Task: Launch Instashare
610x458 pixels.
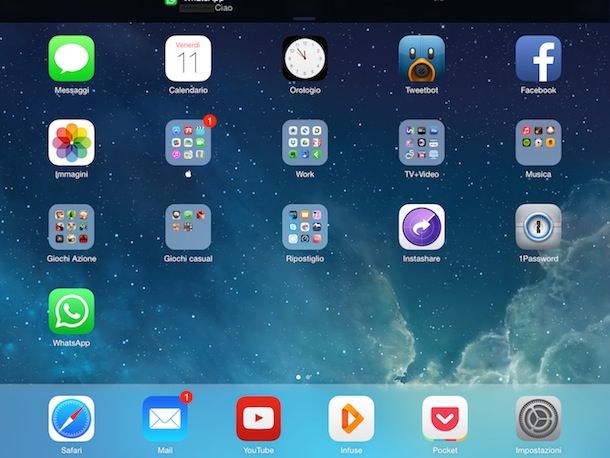Action: [x=421, y=227]
